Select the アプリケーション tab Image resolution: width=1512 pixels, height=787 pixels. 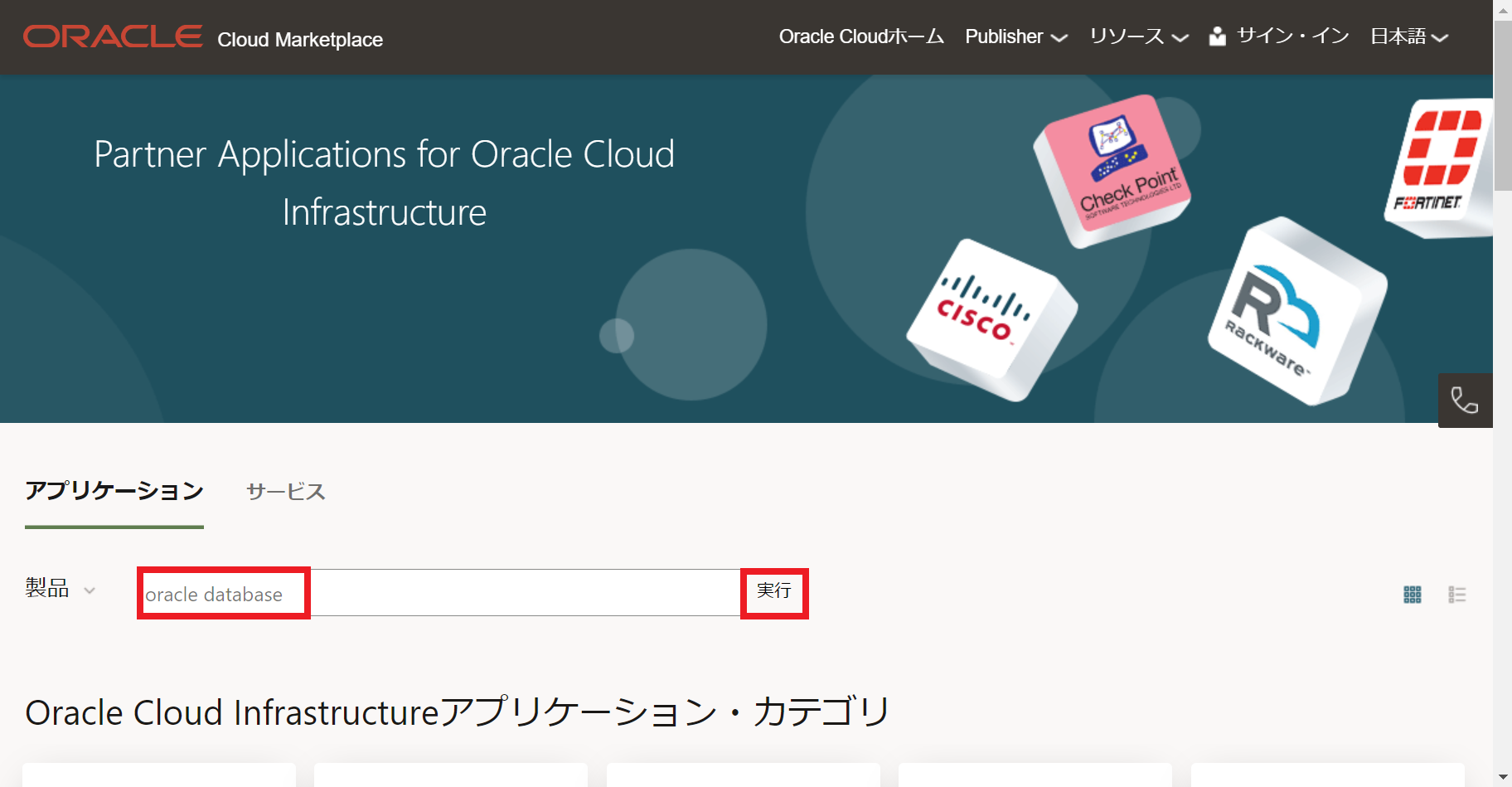(114, 491)
